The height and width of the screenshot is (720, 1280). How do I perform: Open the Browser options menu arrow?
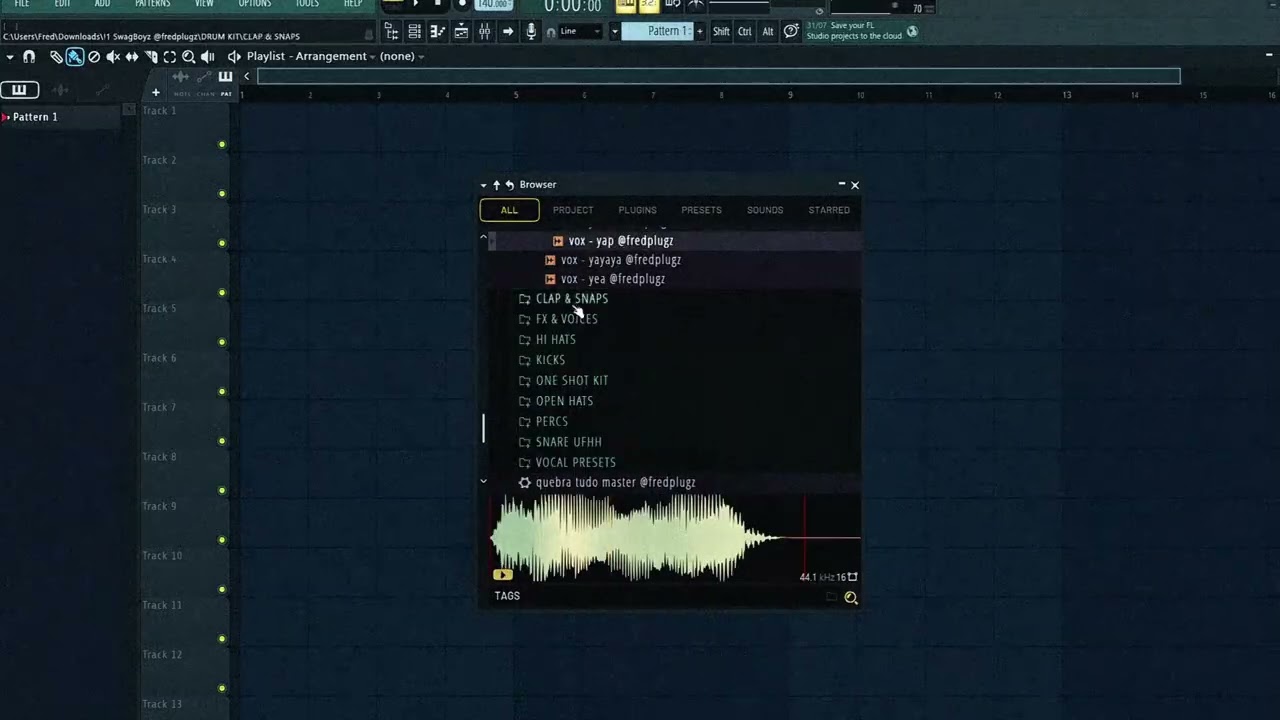coord(483,185)
